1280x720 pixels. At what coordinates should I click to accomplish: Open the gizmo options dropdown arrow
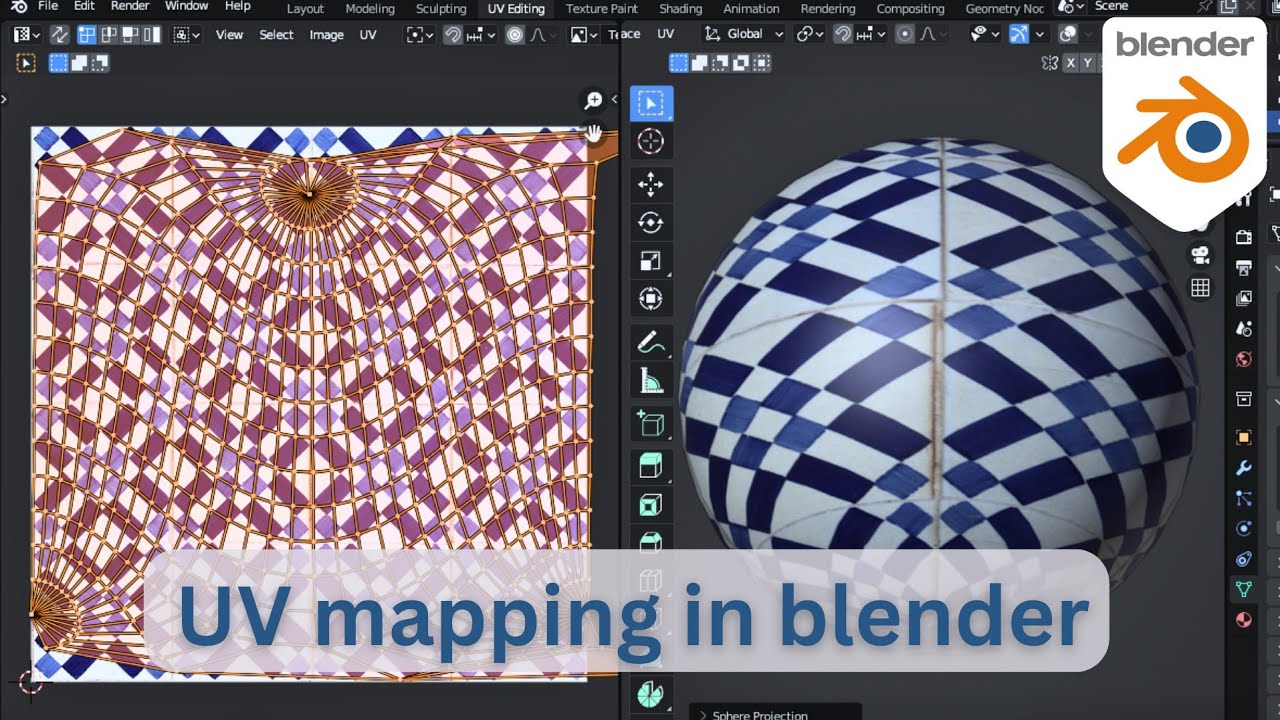coord(1039,34)
